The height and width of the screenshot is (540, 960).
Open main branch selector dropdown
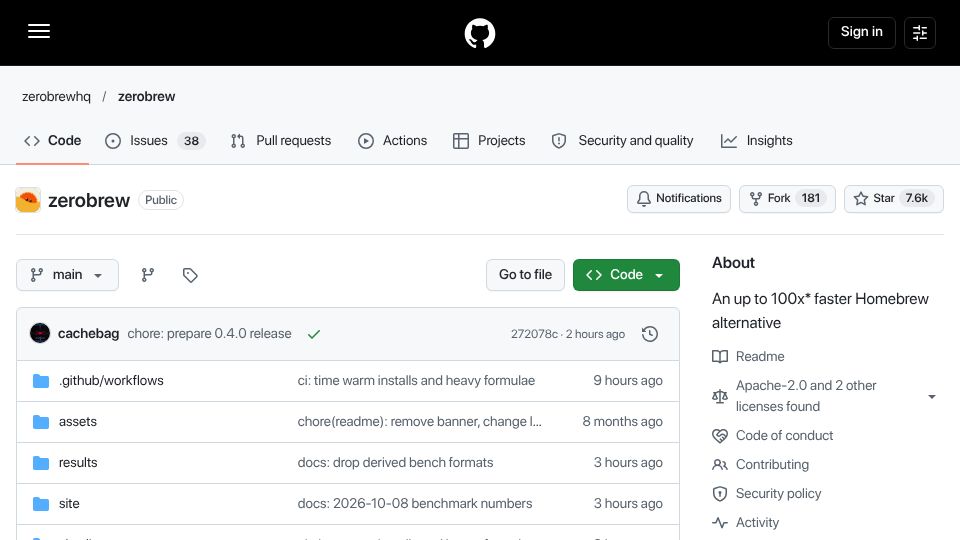(67, 275)
